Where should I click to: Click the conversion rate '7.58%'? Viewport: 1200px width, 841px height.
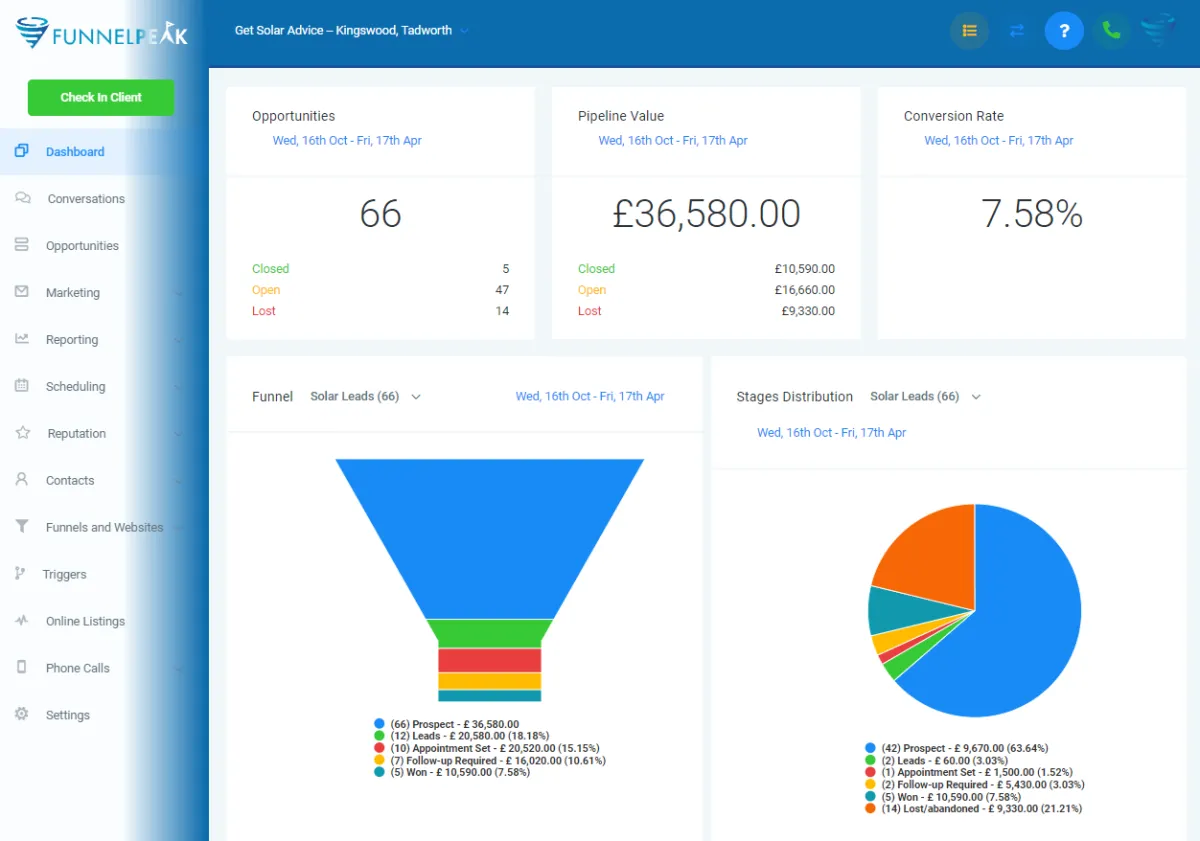click(1032, 213)
